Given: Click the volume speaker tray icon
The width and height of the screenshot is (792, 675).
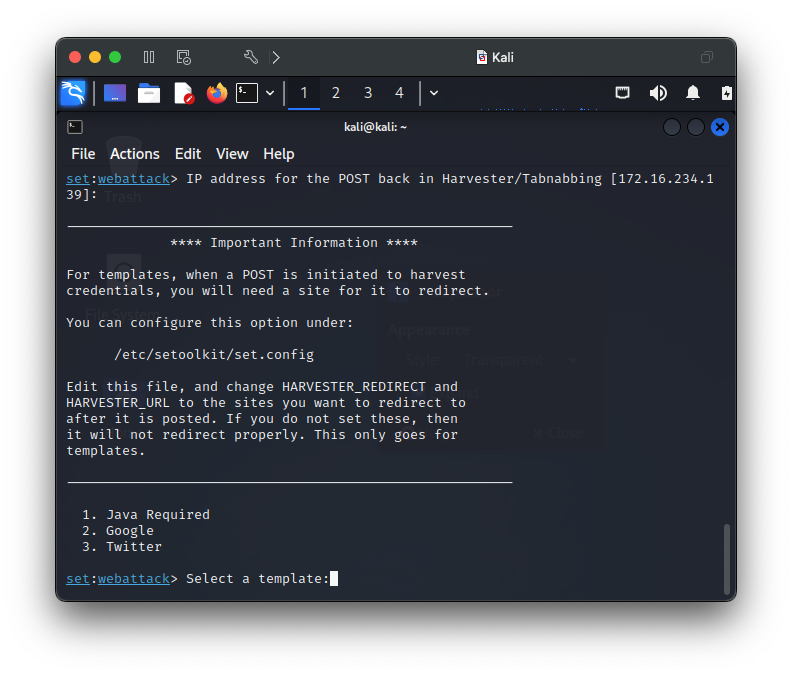Looking at the screenshot, I should [x=658, y=93].
